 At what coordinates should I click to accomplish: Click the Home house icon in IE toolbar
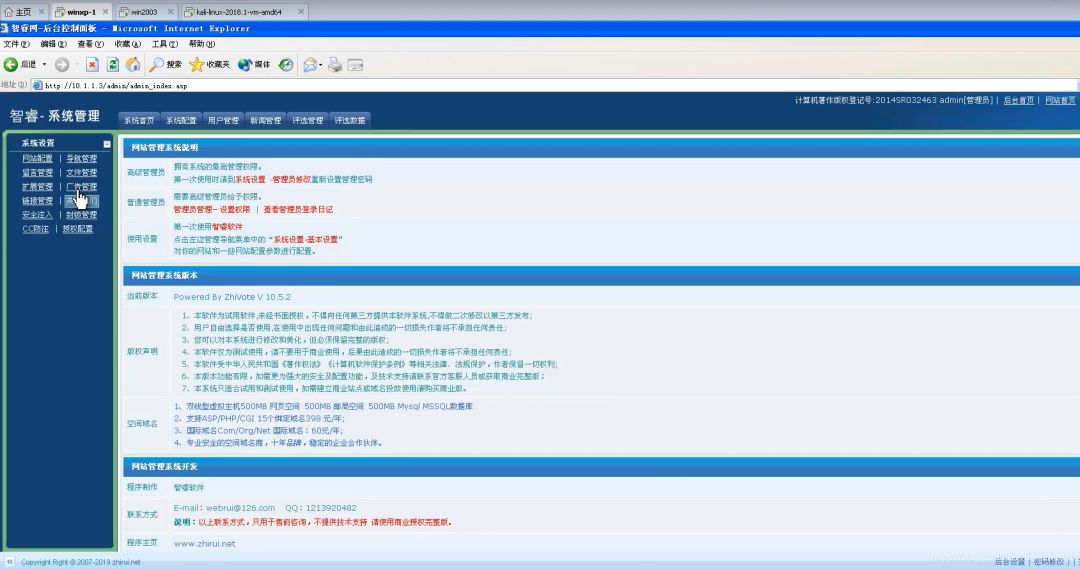(x=133, y=65)
